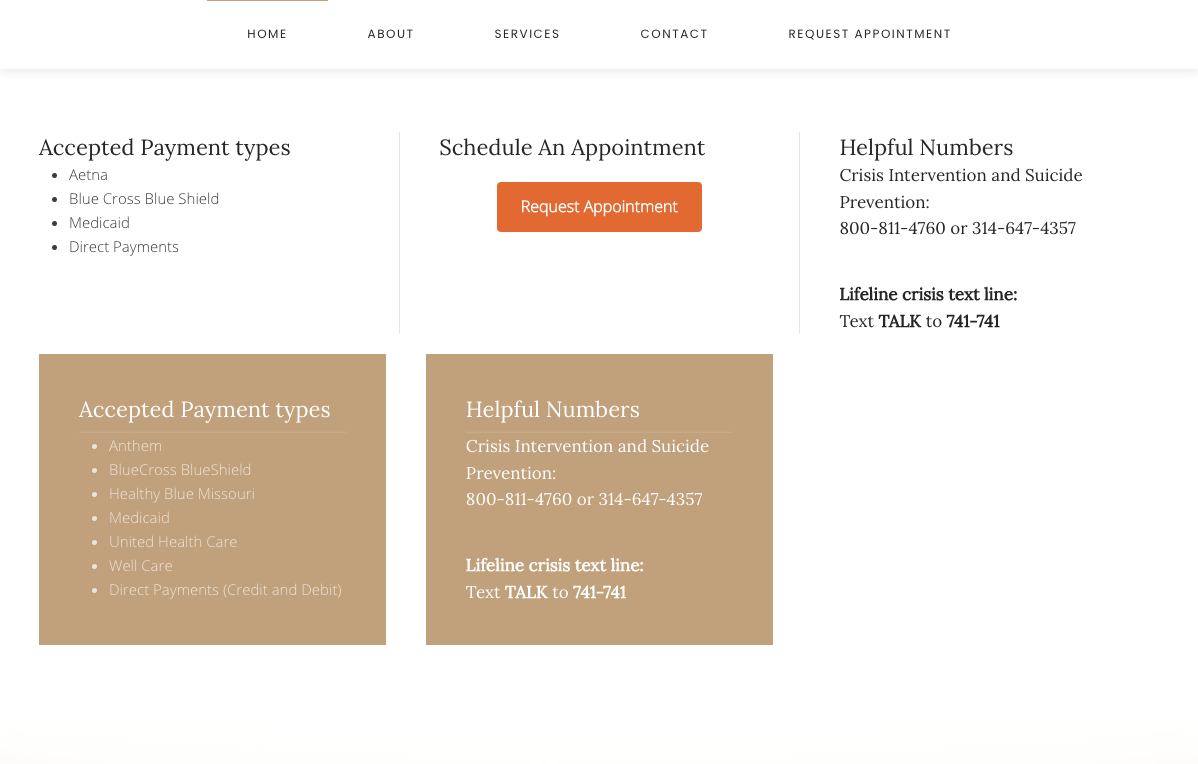Select the Aetna list item
Screen dimensions: 1198x764
coord(88,175)
